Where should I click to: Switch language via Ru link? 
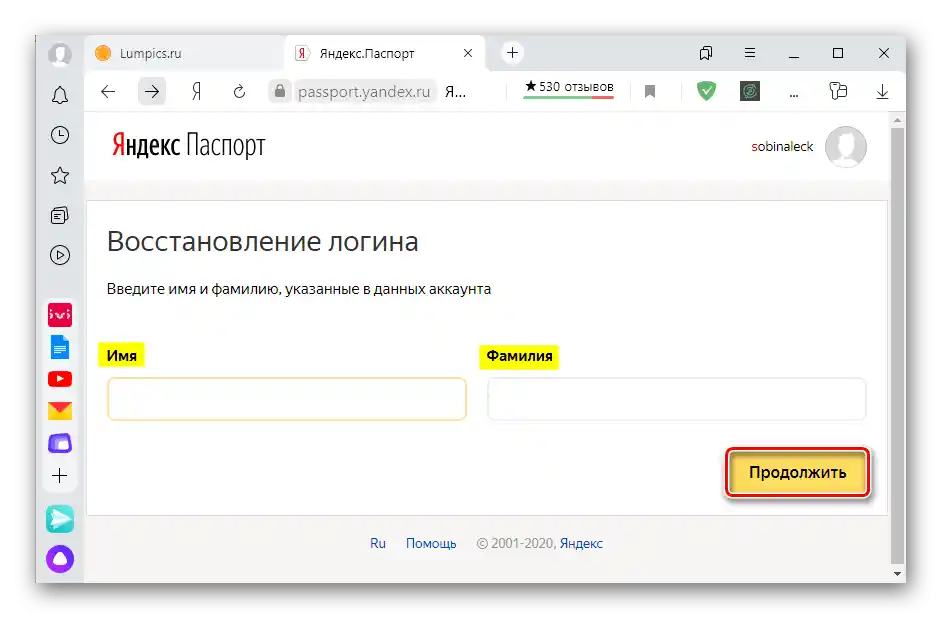click(377, 543)
